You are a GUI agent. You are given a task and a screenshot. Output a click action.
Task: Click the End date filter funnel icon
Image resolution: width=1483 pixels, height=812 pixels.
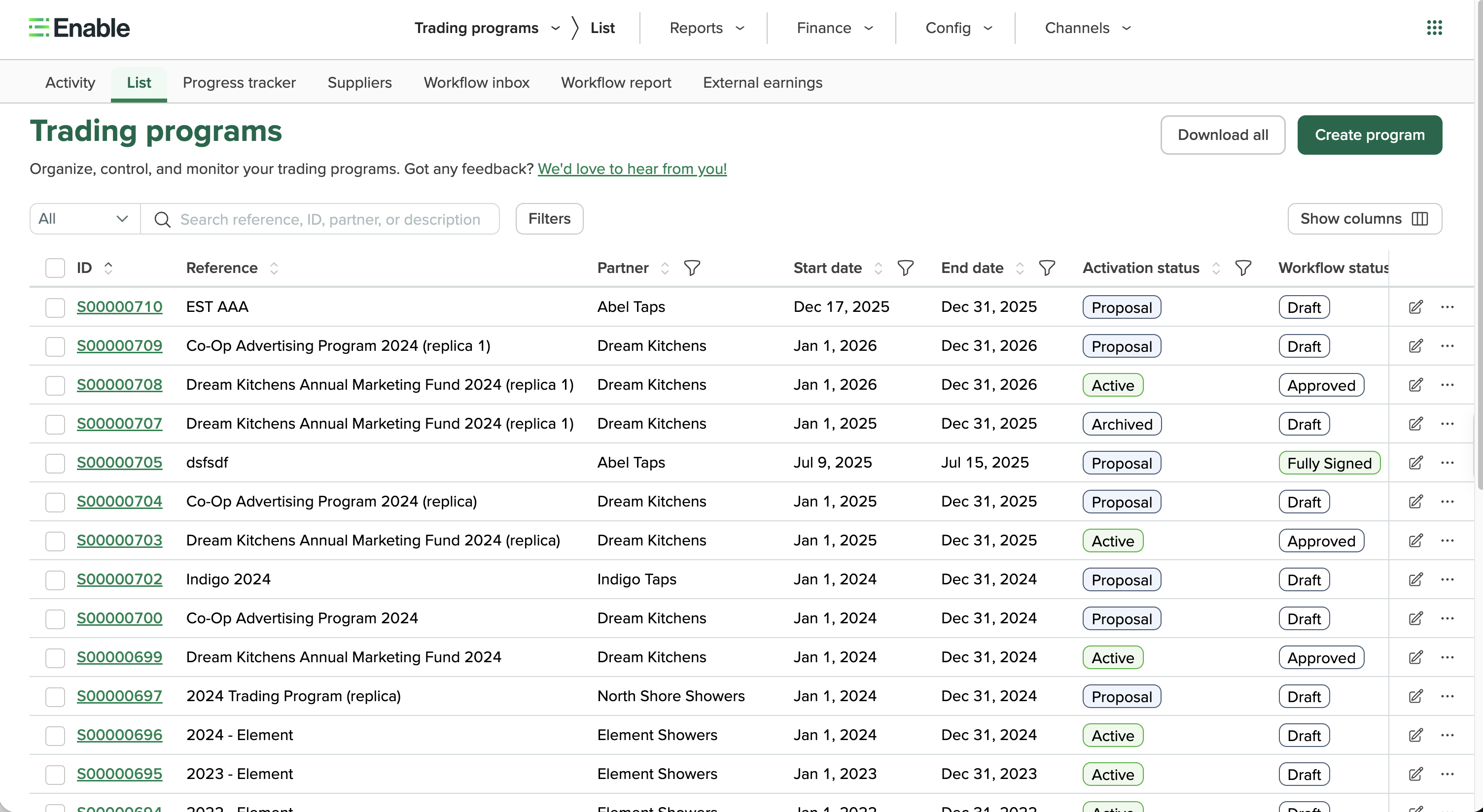[1047, 268]
